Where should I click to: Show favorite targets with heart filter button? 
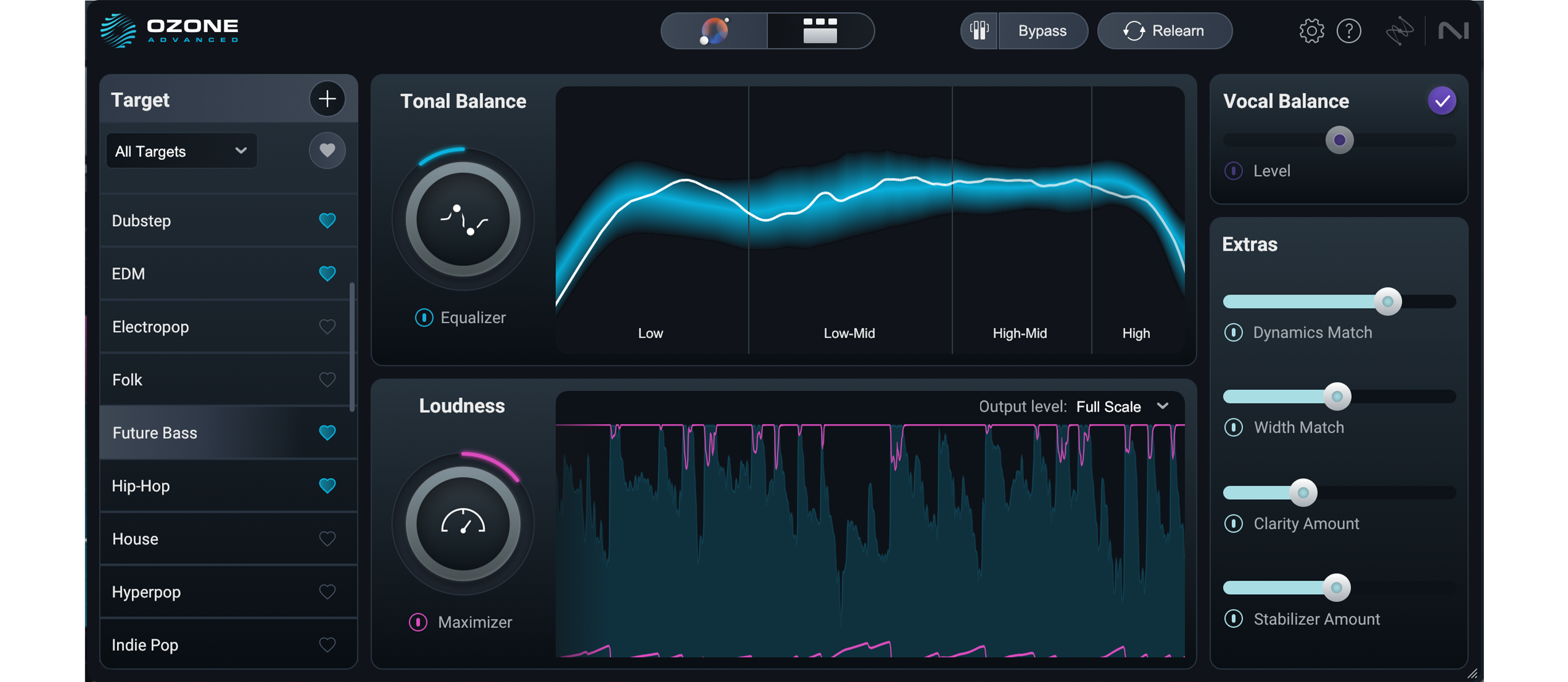pos(327,150)
